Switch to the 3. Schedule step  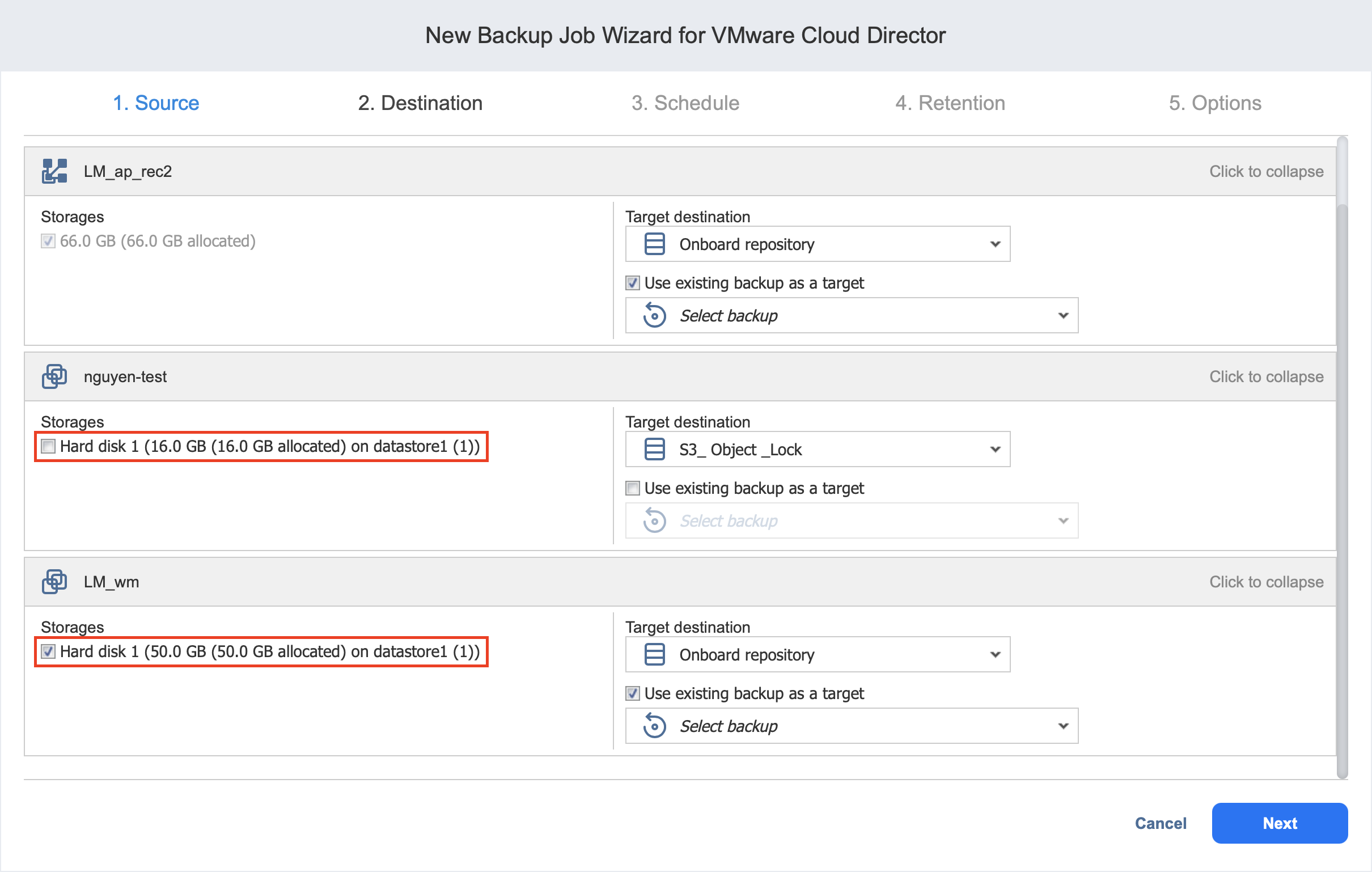click(685, 103)
